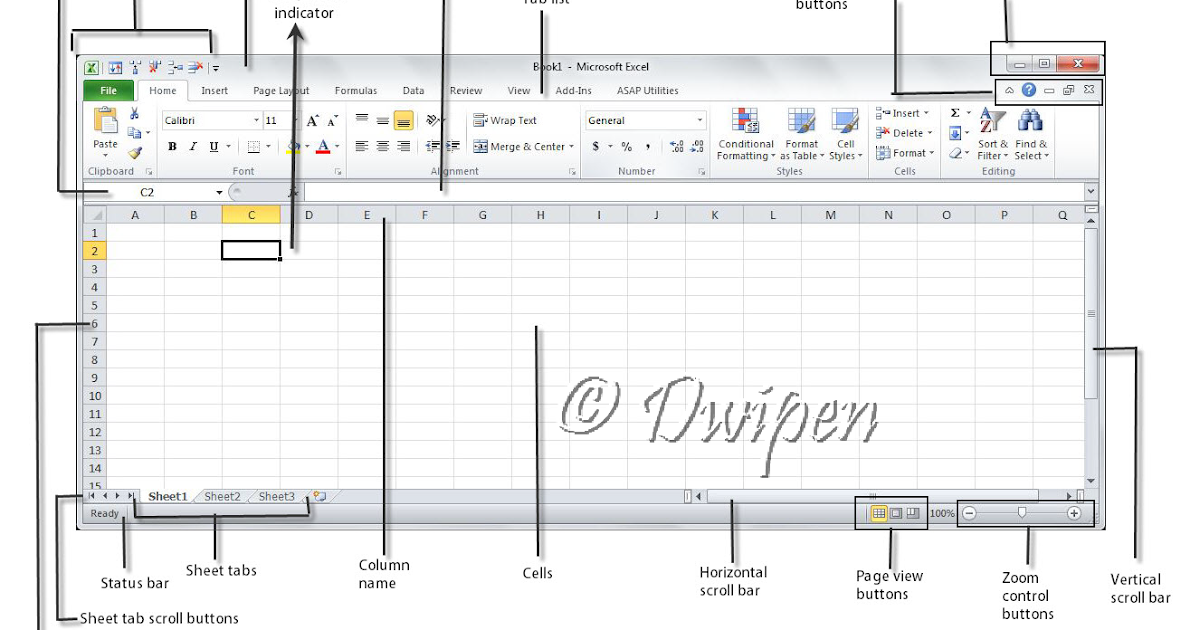The width and height of the screenshot is (1200, 630).
Task: Apply the Percent Style icon
Action: [625, 146]
